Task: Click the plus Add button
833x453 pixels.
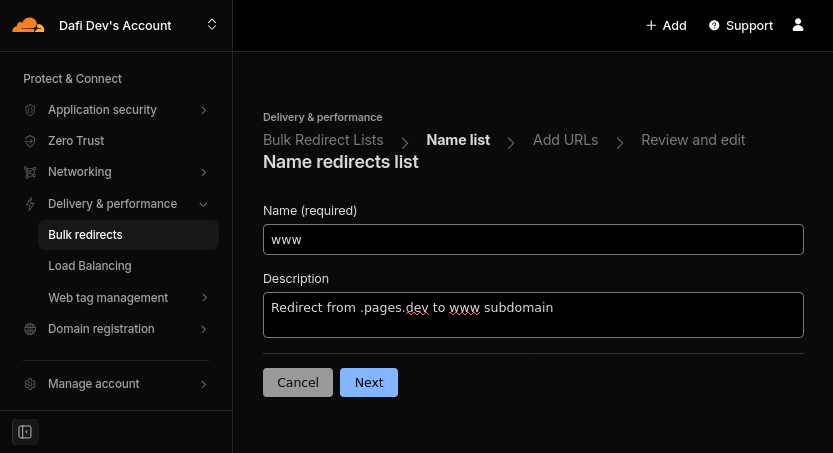Action: tap(666, 25)
